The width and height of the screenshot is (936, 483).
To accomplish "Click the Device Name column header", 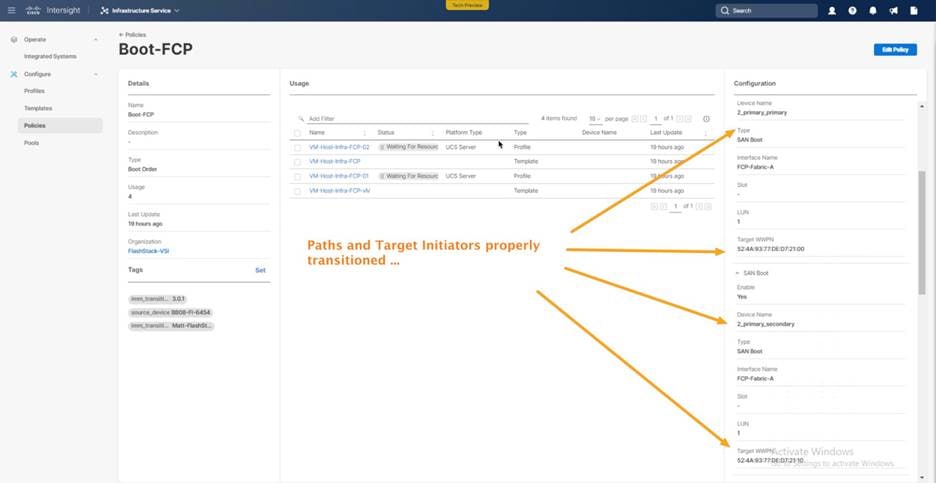I will tap(599, 133).
